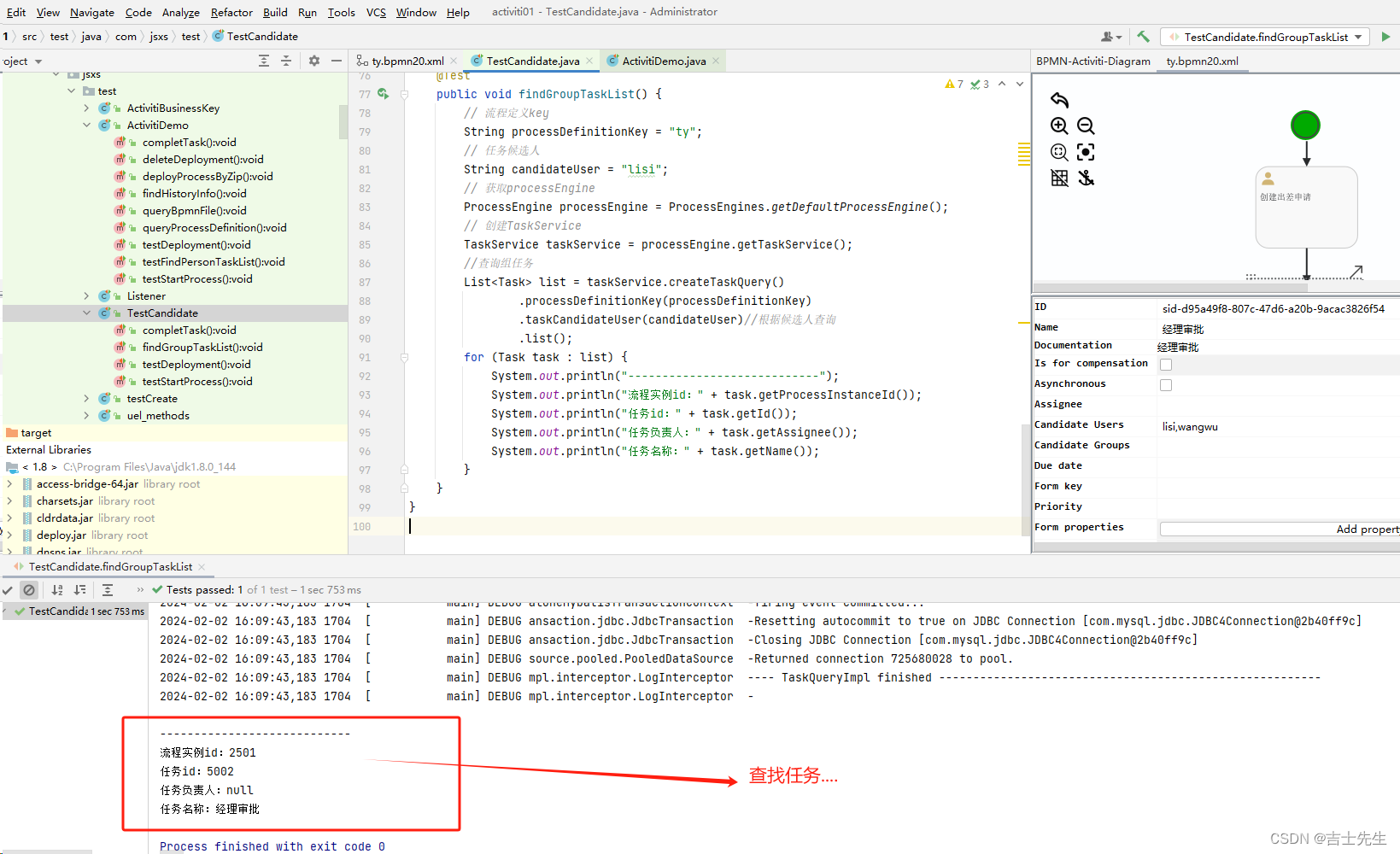Toggle the anchor snapping icon in diagram
The image size is (1400, 854).
coord(1086,178)
